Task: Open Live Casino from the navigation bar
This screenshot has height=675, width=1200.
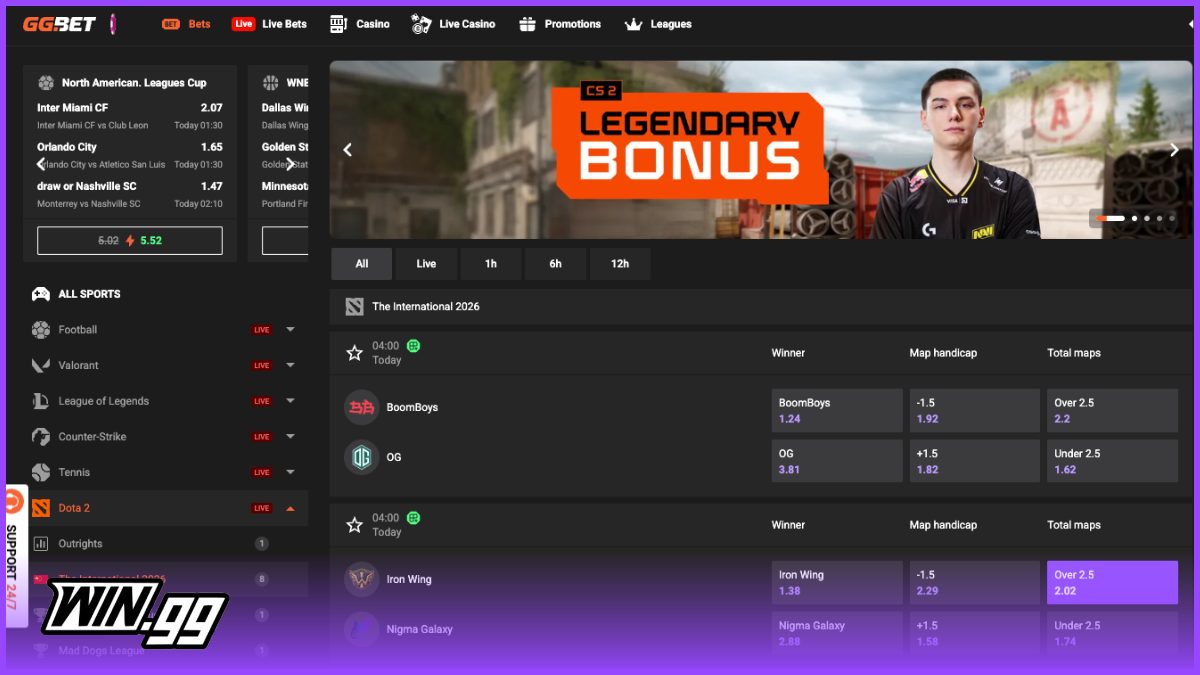Action: point(453,24)
